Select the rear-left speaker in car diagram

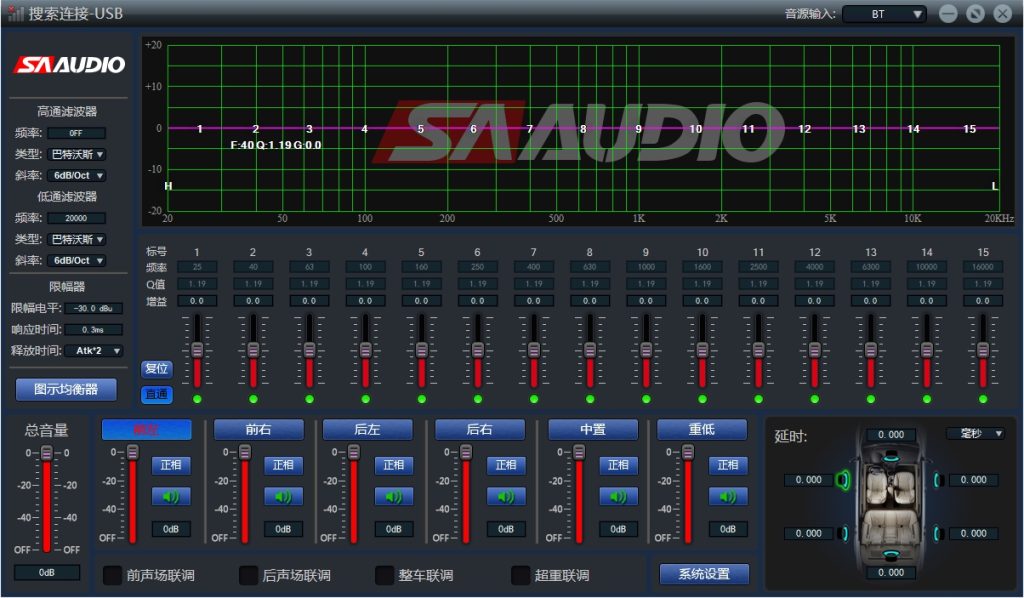844,533
